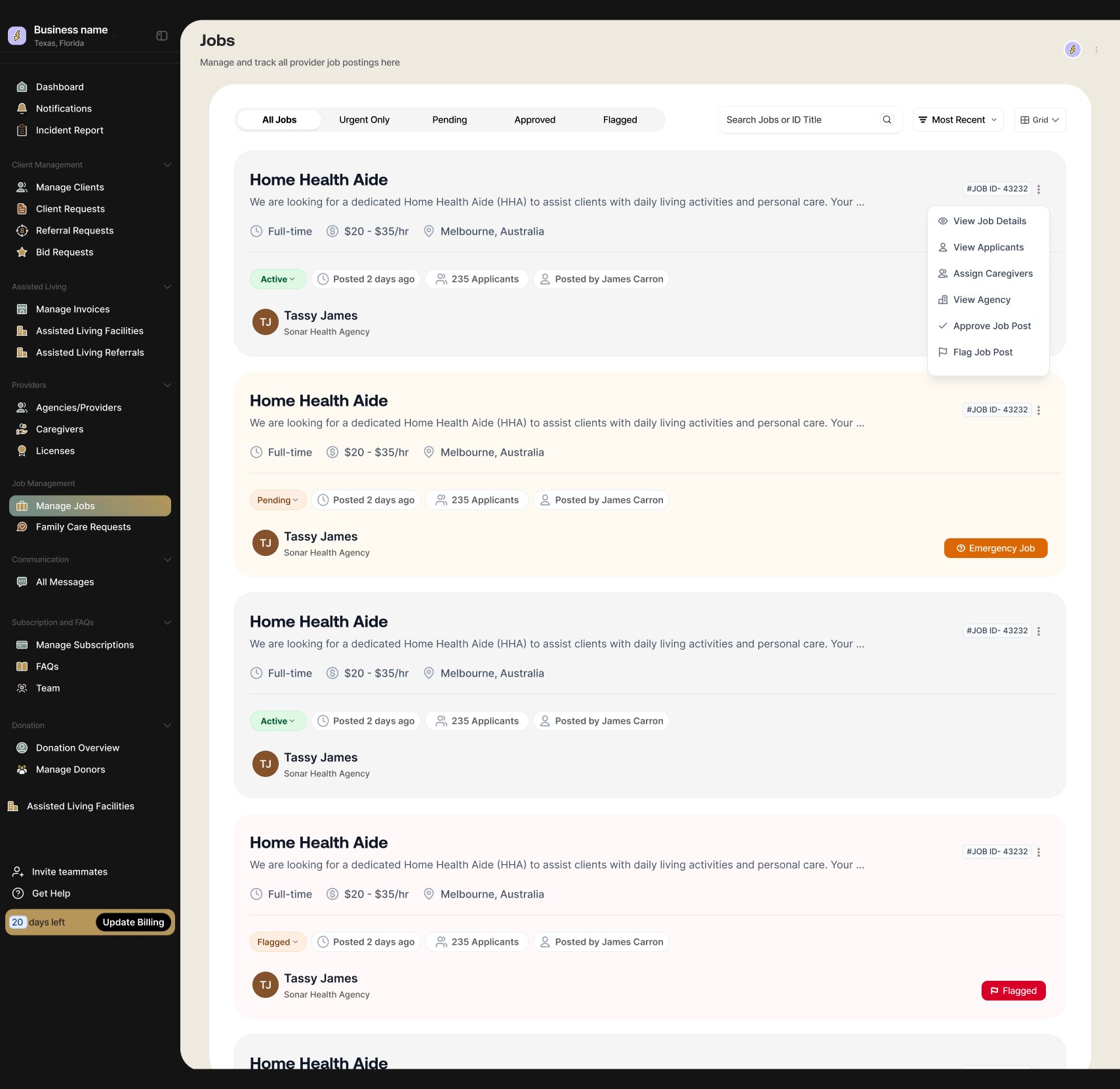Choose View Job Details from menu

988,222
